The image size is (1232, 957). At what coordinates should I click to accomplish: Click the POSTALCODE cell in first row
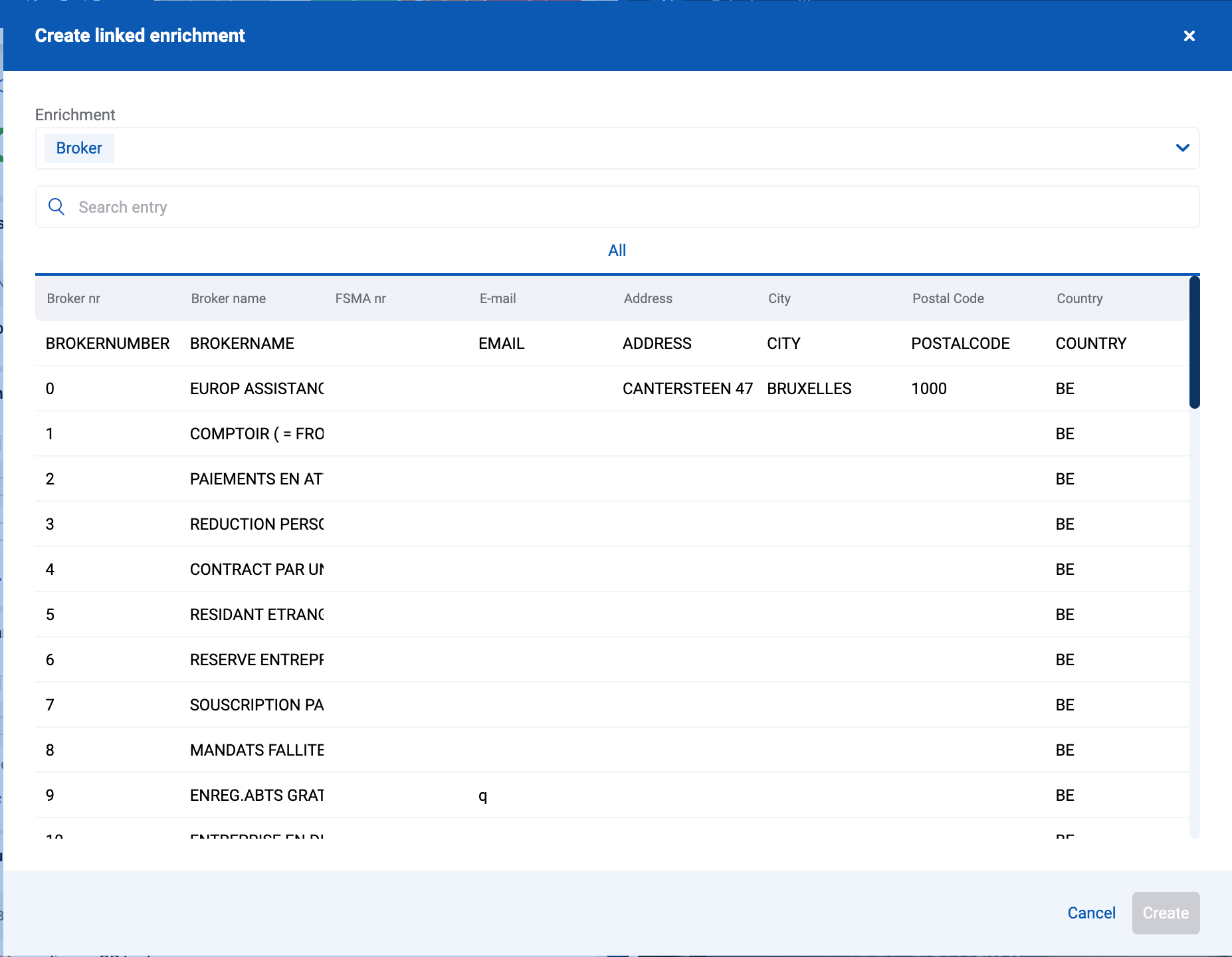tap(960, 344)
